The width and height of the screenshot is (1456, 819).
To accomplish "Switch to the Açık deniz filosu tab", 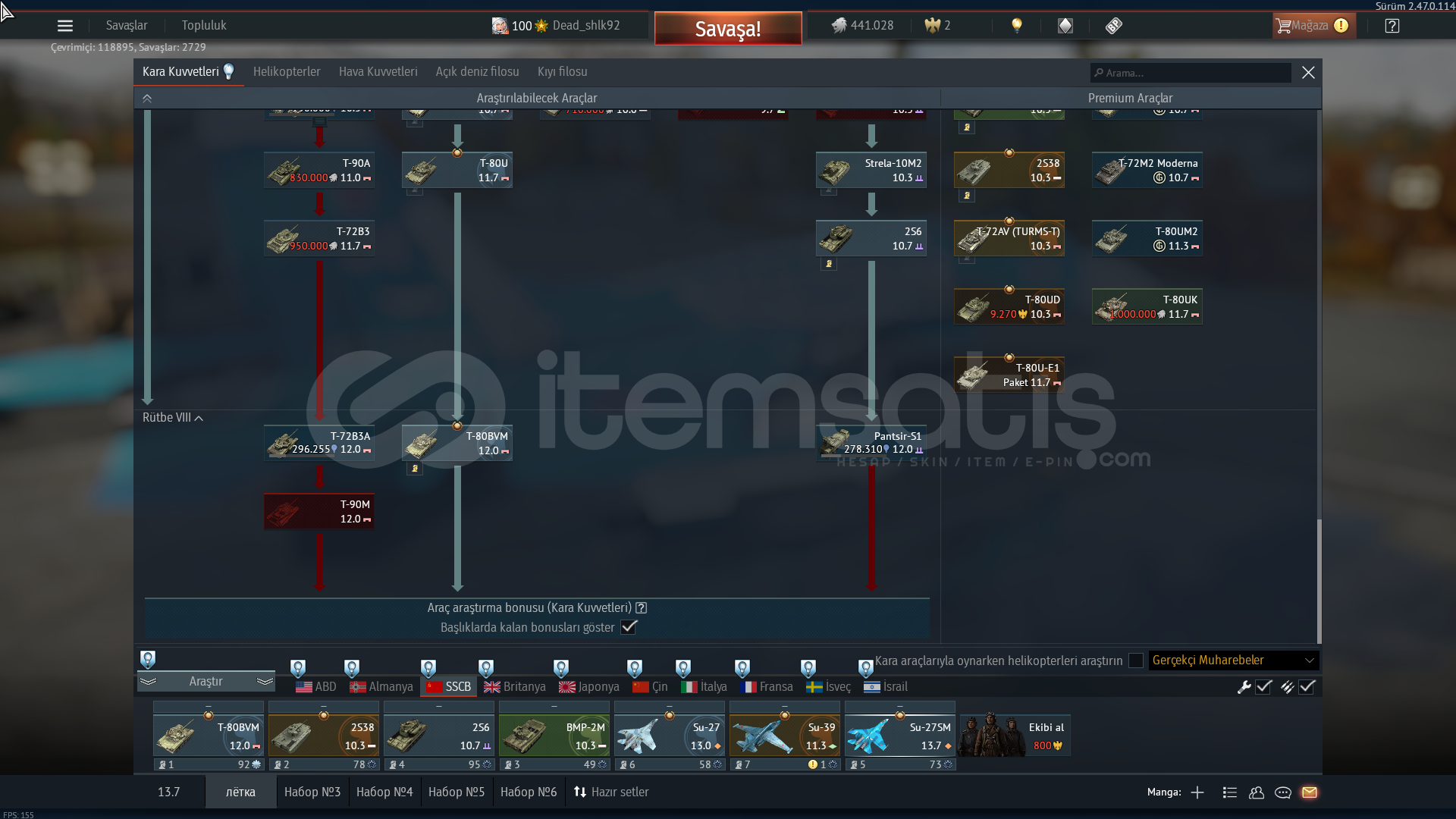I will (x=477, y=72).
